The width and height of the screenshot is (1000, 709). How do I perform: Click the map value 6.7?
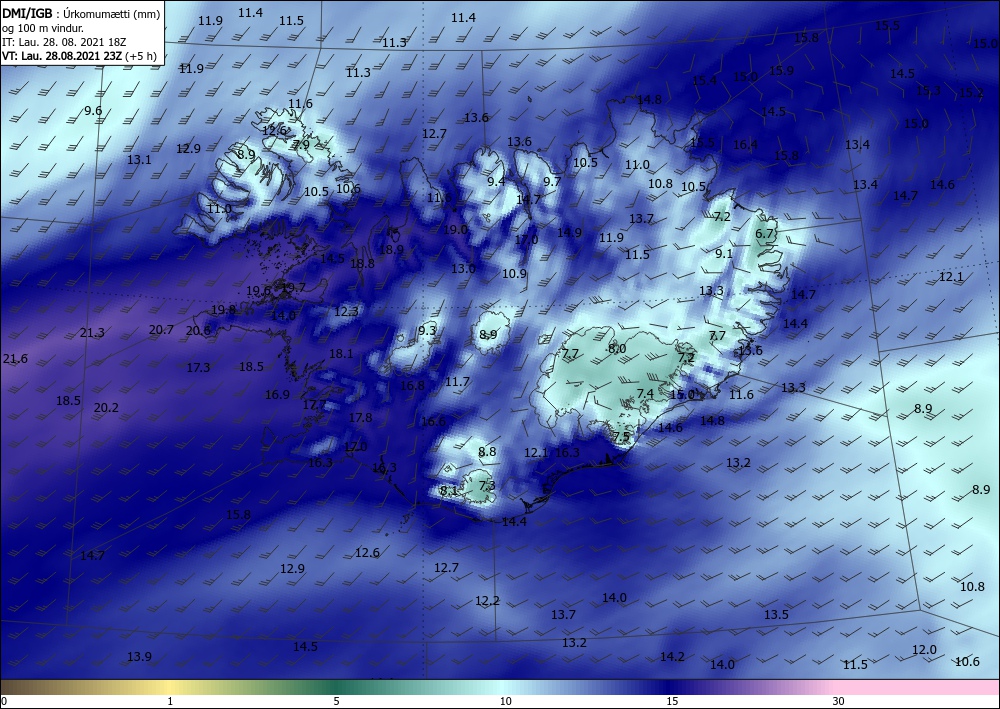(x=764, y=233)
